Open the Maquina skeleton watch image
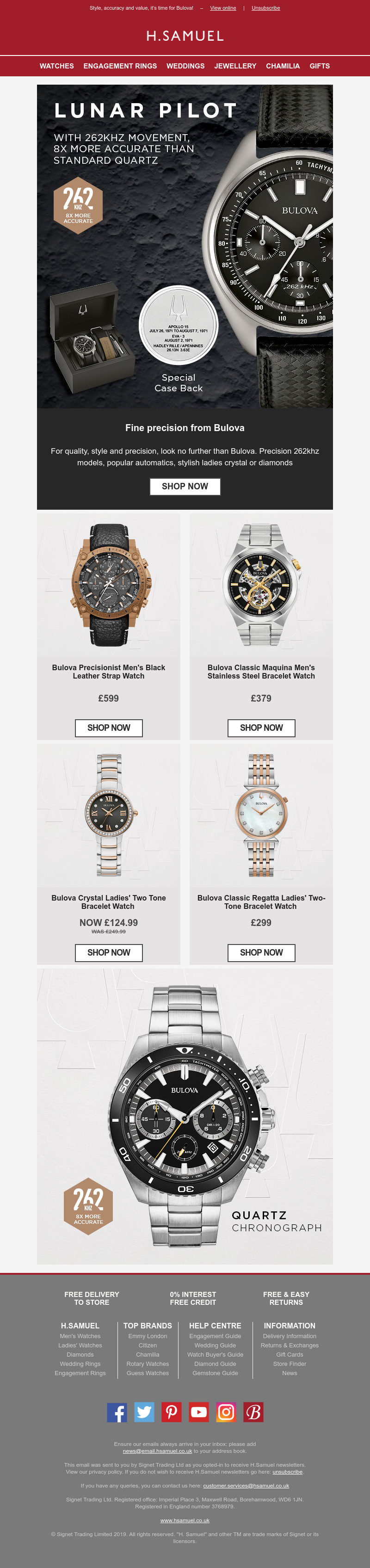Viewport: 370px width, 1568px height. pyautogui.click(x=261, y=585)
